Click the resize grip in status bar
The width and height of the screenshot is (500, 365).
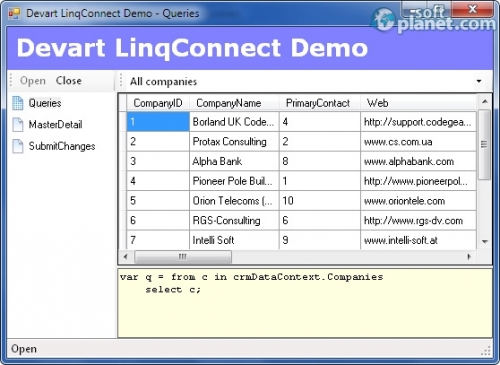pos(486,351)
